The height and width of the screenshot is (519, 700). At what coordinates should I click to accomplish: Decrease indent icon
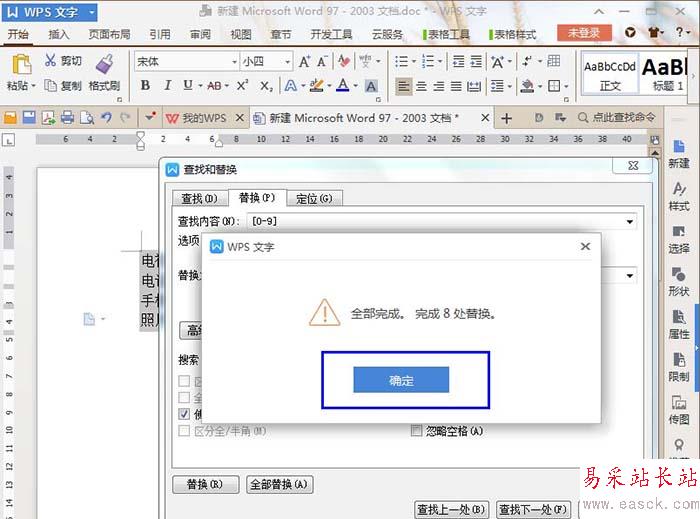(x=458, y=61)
